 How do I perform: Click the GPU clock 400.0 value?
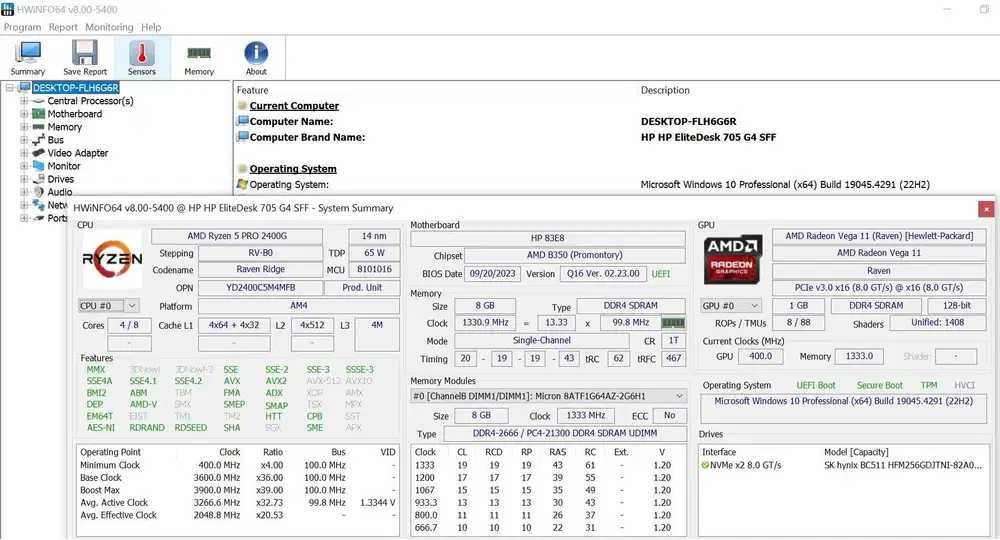pyautogui.click(x=760, y=356)
